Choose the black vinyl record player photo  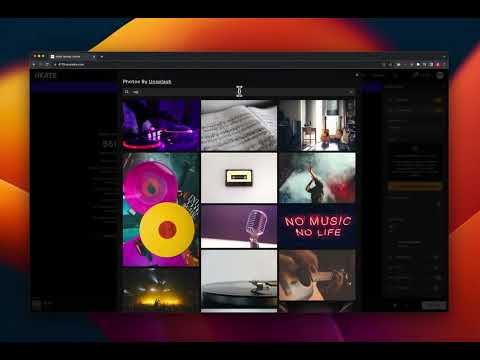(239, 281)
